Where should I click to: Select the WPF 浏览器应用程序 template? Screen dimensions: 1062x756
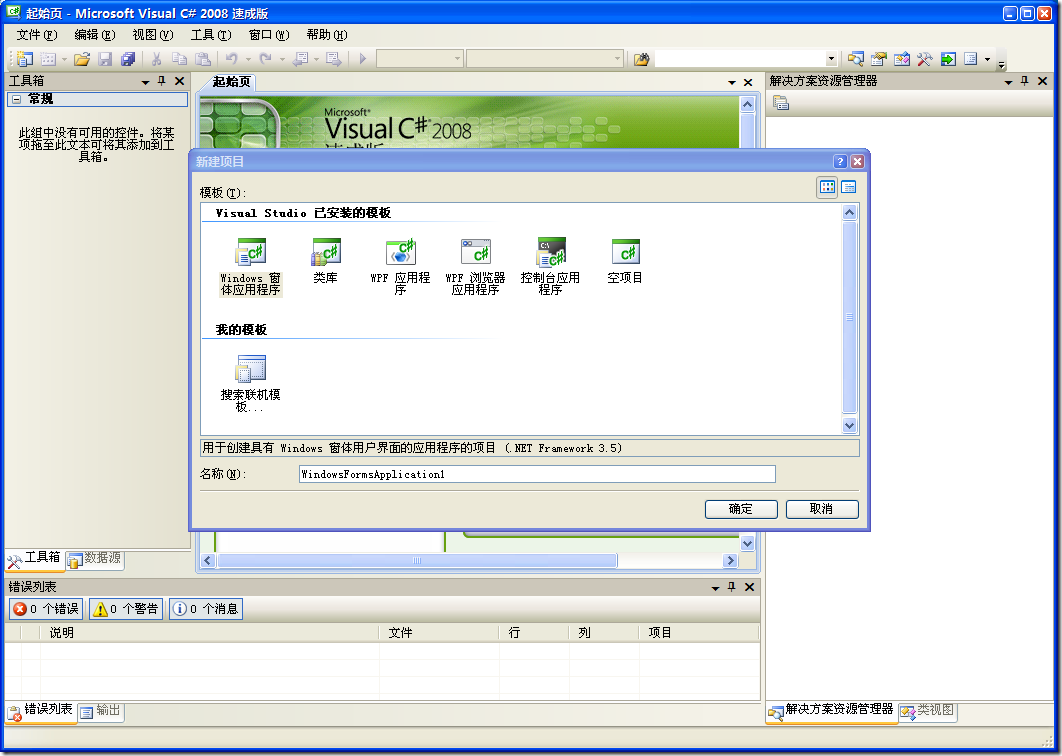(475, 266)
